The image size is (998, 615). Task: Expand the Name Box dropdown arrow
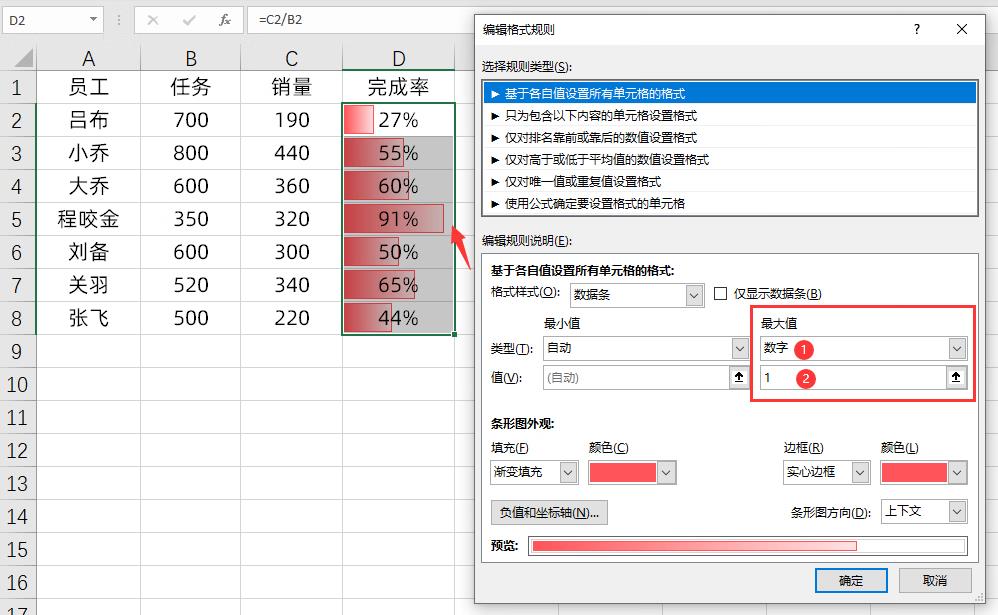coord(93,19)
